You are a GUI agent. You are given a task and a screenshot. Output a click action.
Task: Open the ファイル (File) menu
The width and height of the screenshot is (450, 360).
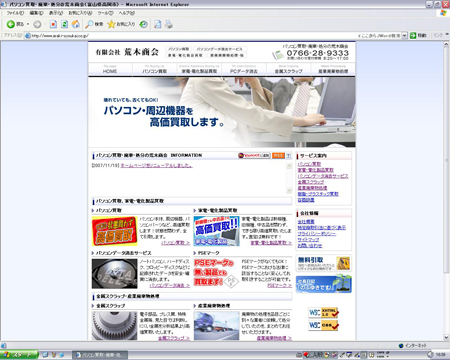[x=15, y=13]
